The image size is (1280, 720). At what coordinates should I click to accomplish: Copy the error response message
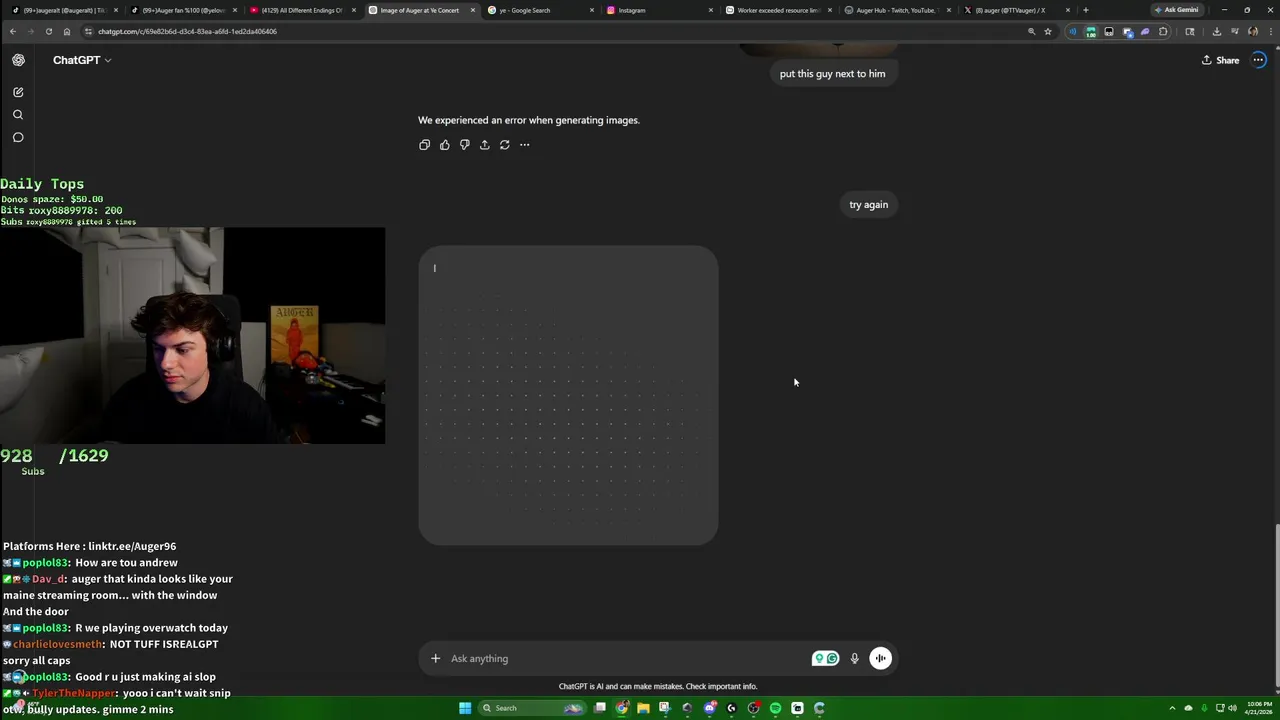425,145
